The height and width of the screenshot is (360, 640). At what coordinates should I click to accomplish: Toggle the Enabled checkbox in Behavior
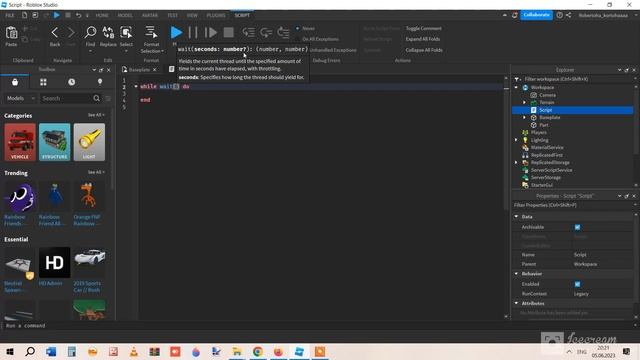[578, 284]
